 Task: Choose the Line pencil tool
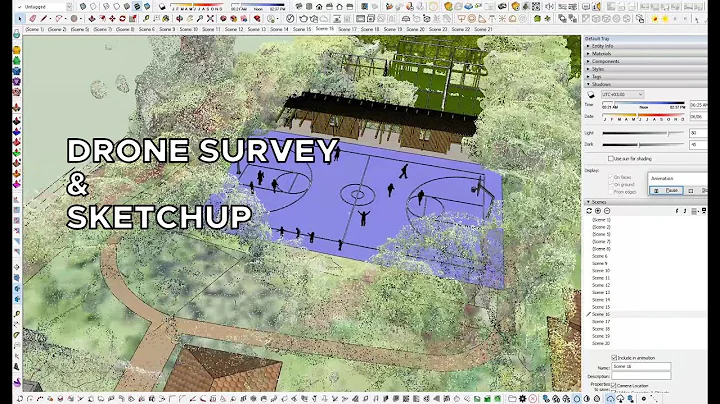[x=44, y=19]
